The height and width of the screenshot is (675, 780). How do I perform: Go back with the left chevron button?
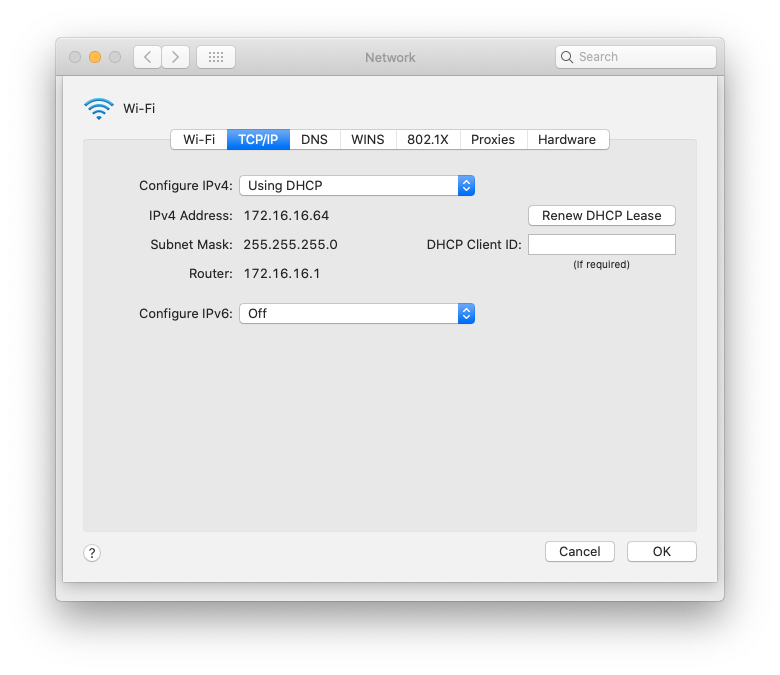coord(147,57)
